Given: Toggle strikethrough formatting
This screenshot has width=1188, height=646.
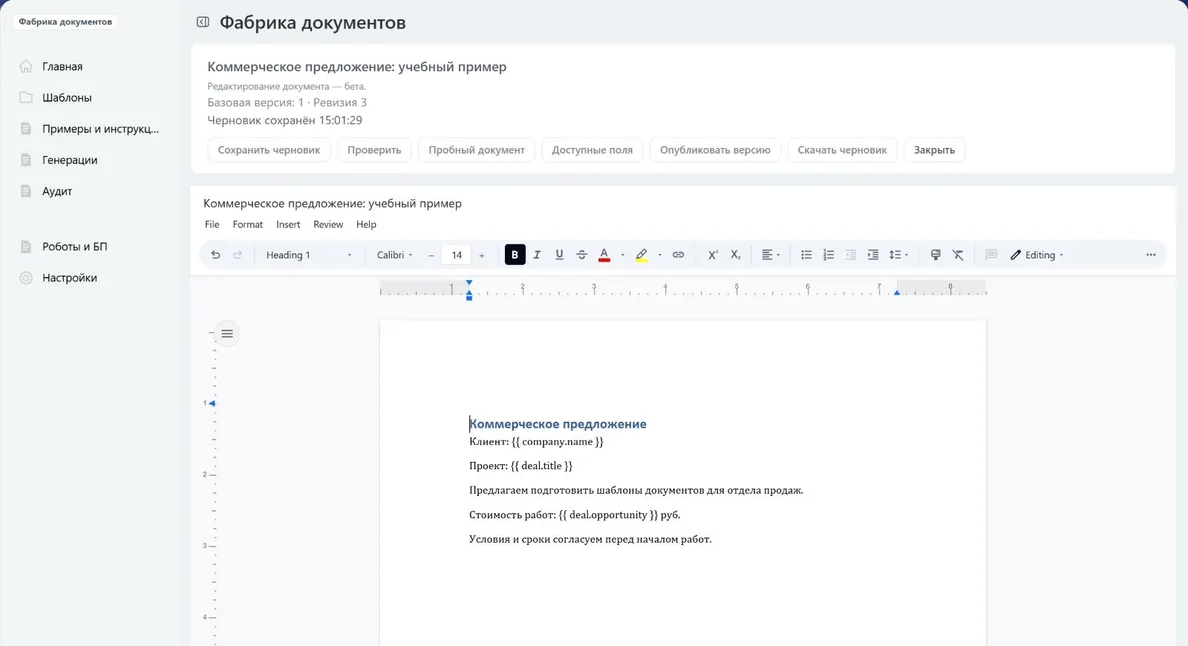Looking at the screenshot, I should (x=582, y=255).
